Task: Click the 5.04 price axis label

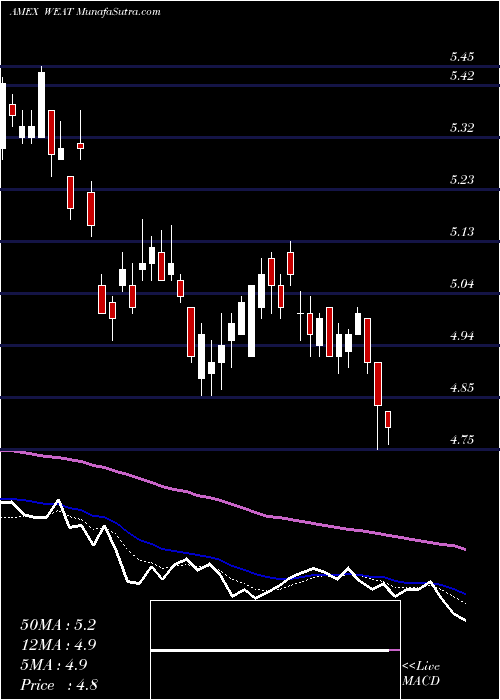Action: pyautogui.click(x=462, y=283)
